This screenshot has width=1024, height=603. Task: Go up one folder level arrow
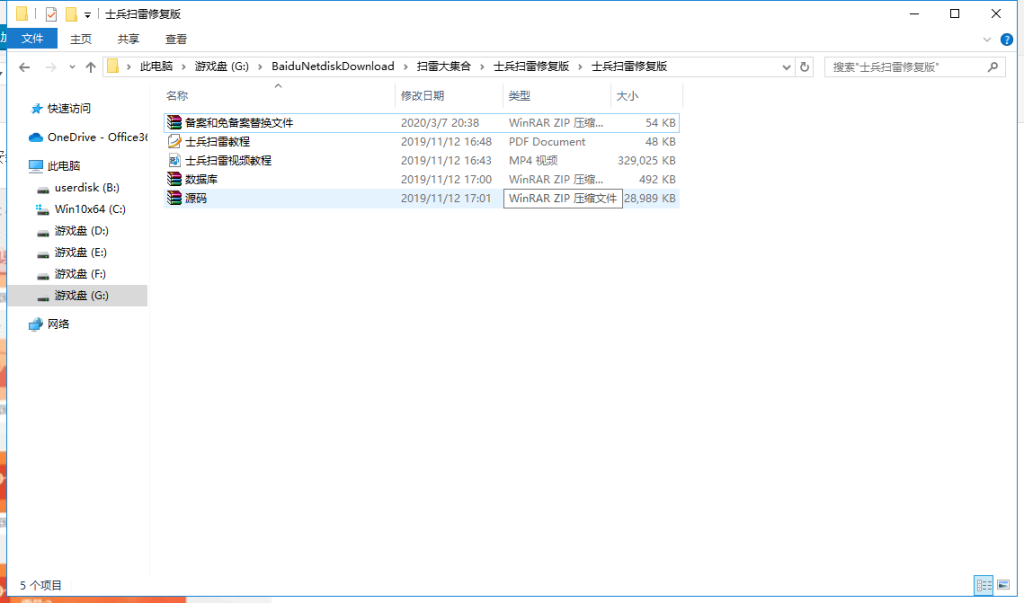tap(91, 67)
